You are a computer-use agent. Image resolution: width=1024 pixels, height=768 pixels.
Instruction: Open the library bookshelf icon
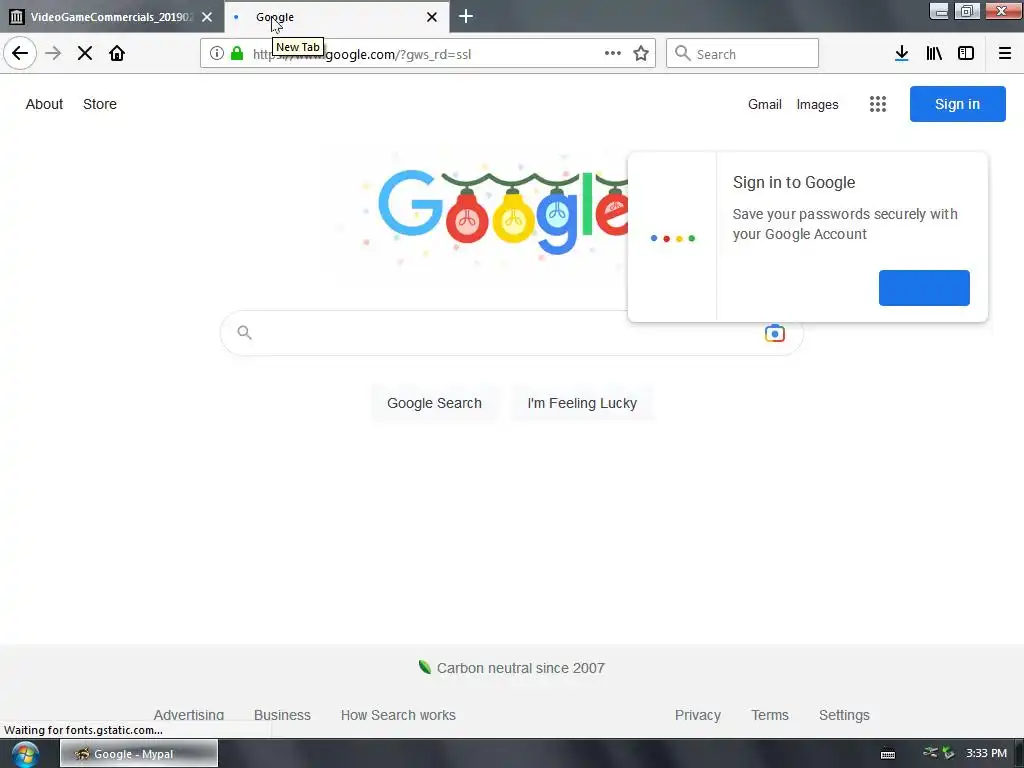[x=934, y=53]
